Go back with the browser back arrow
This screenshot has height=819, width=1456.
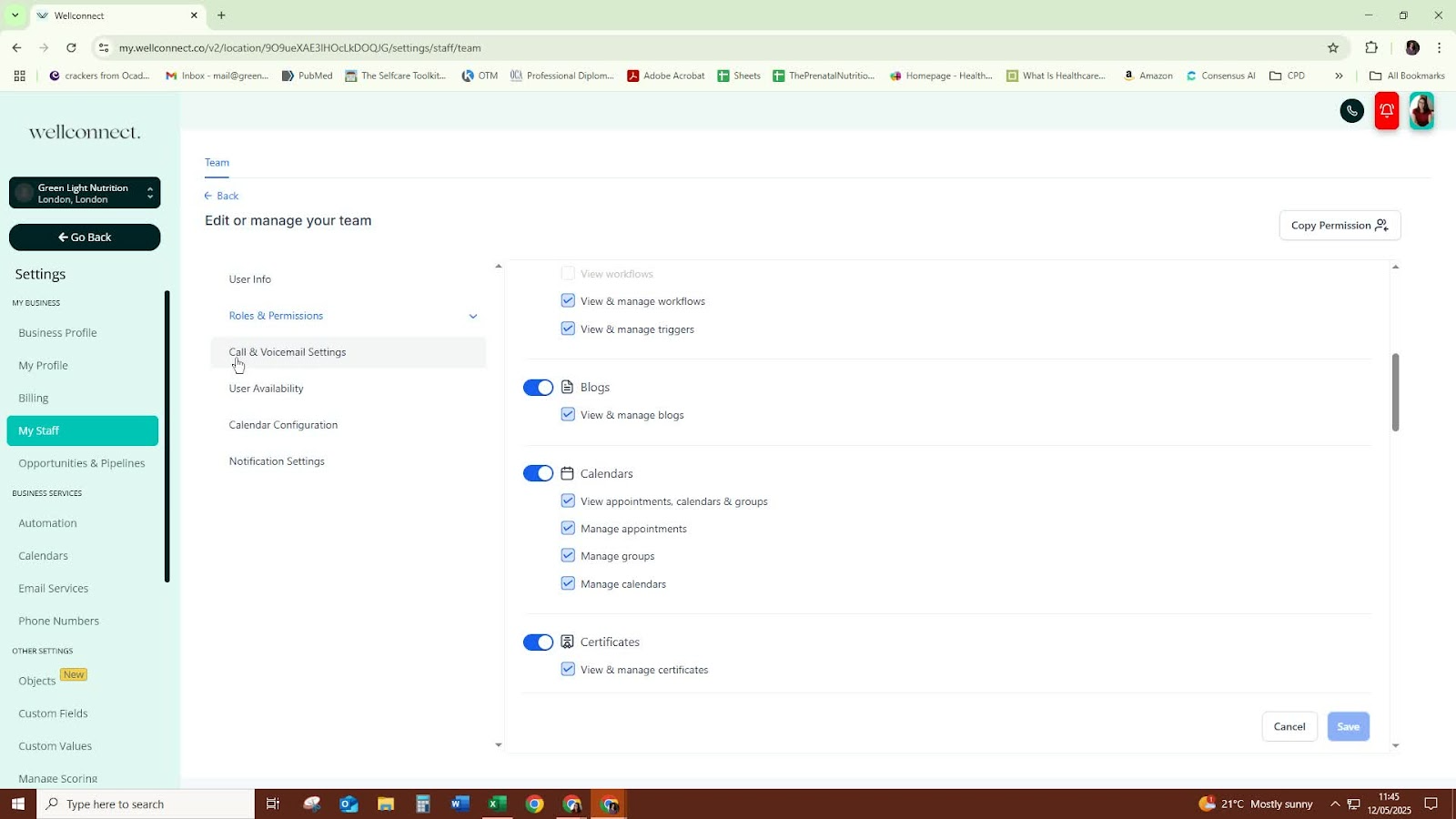click(17, 47)
